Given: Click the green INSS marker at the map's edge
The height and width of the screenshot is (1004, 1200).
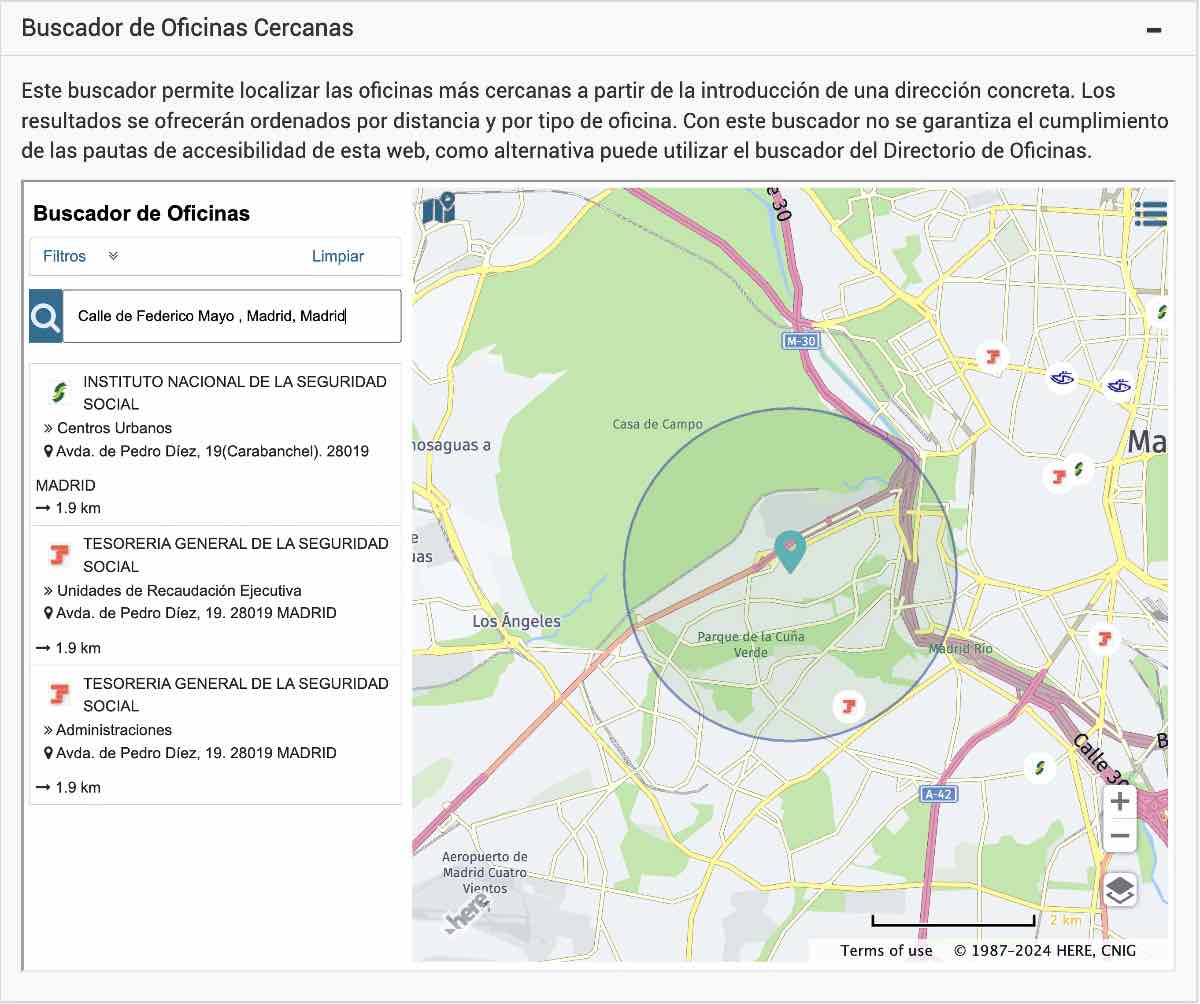Looking at the screenshot, I should pyautogui.click(x=1160, y=312).
